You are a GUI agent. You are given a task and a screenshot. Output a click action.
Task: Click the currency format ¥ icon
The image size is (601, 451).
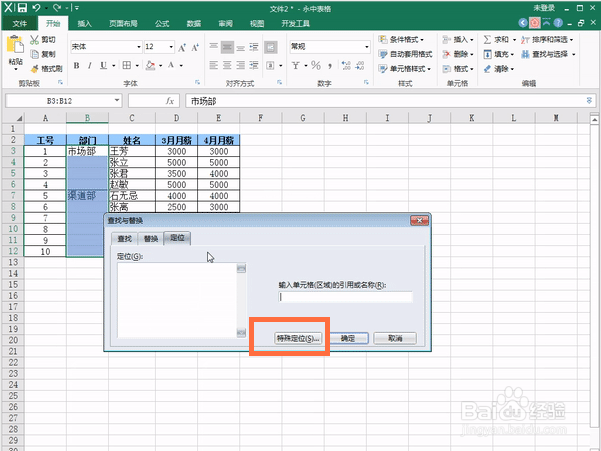click(296, 66)
